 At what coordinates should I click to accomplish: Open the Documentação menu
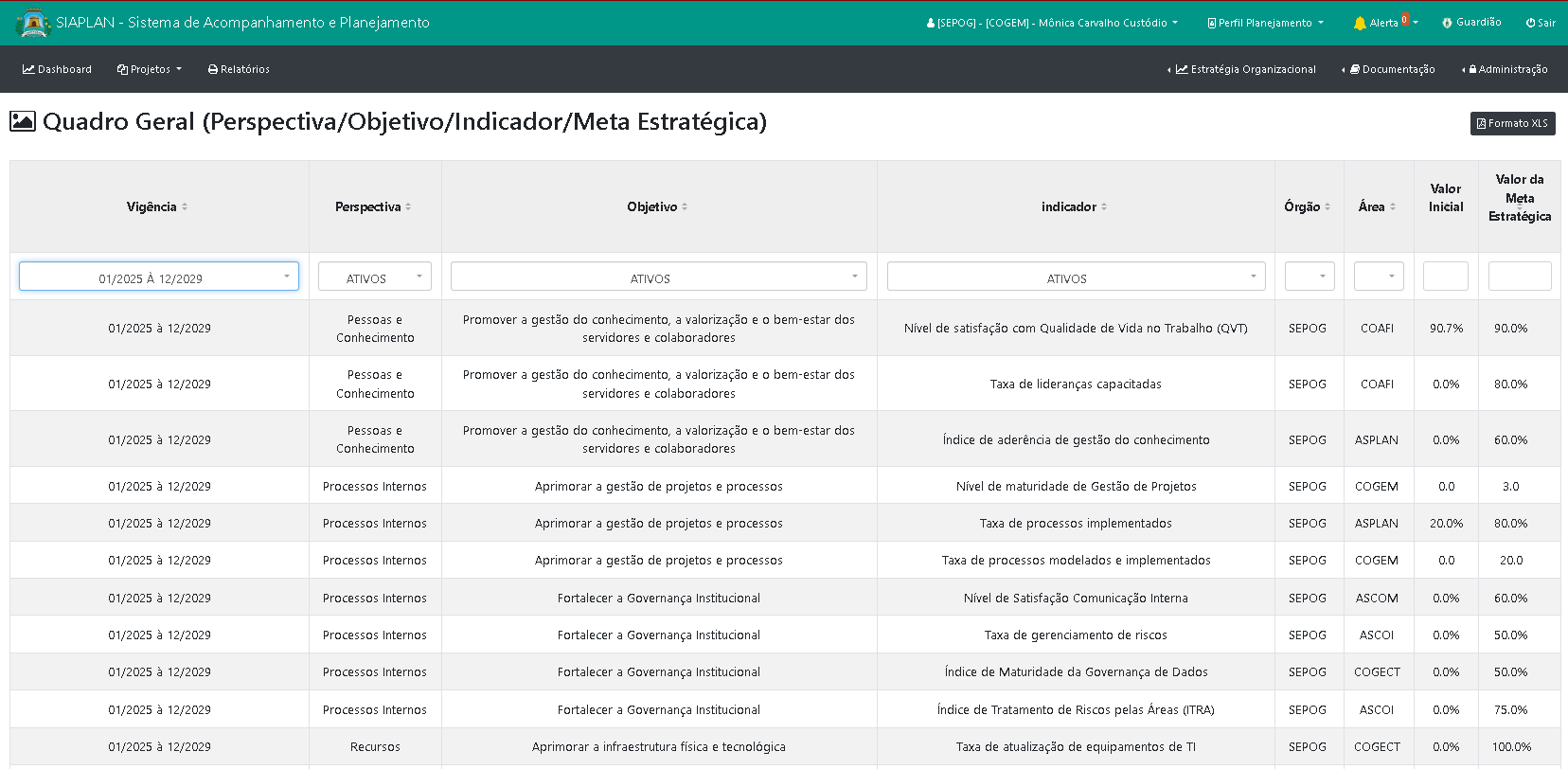click(x=1388, y=69)
